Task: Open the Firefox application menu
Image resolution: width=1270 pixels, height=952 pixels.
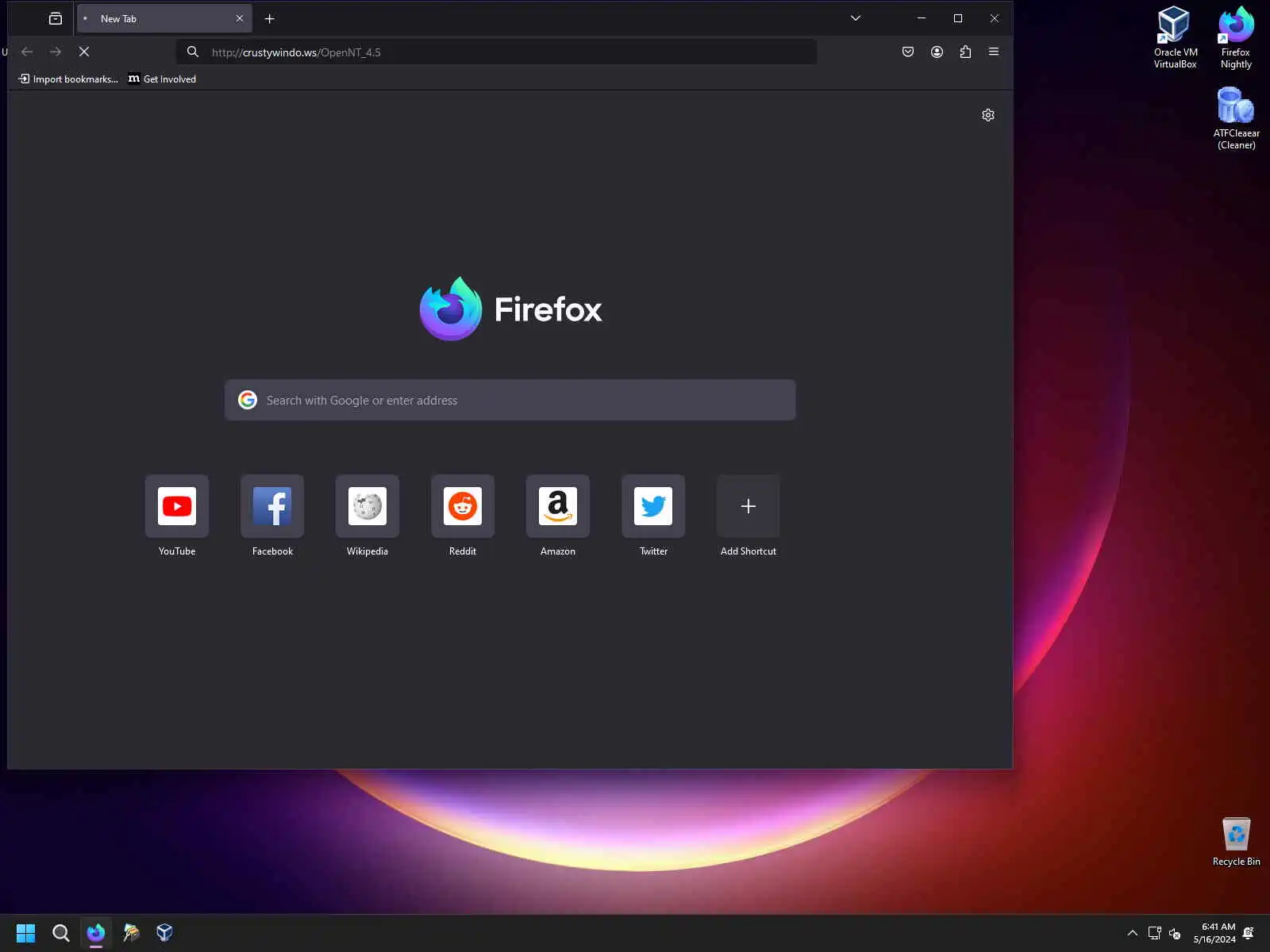Action: 994,52
